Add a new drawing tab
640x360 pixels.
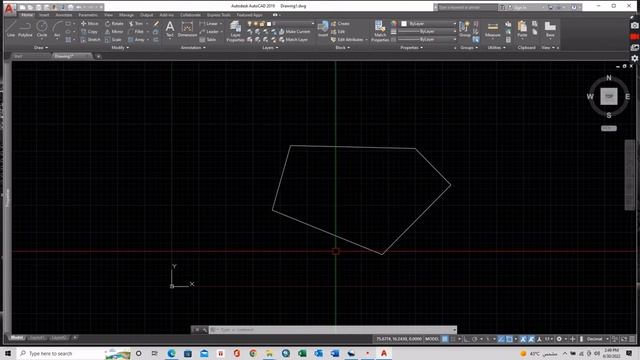[98, 56]
